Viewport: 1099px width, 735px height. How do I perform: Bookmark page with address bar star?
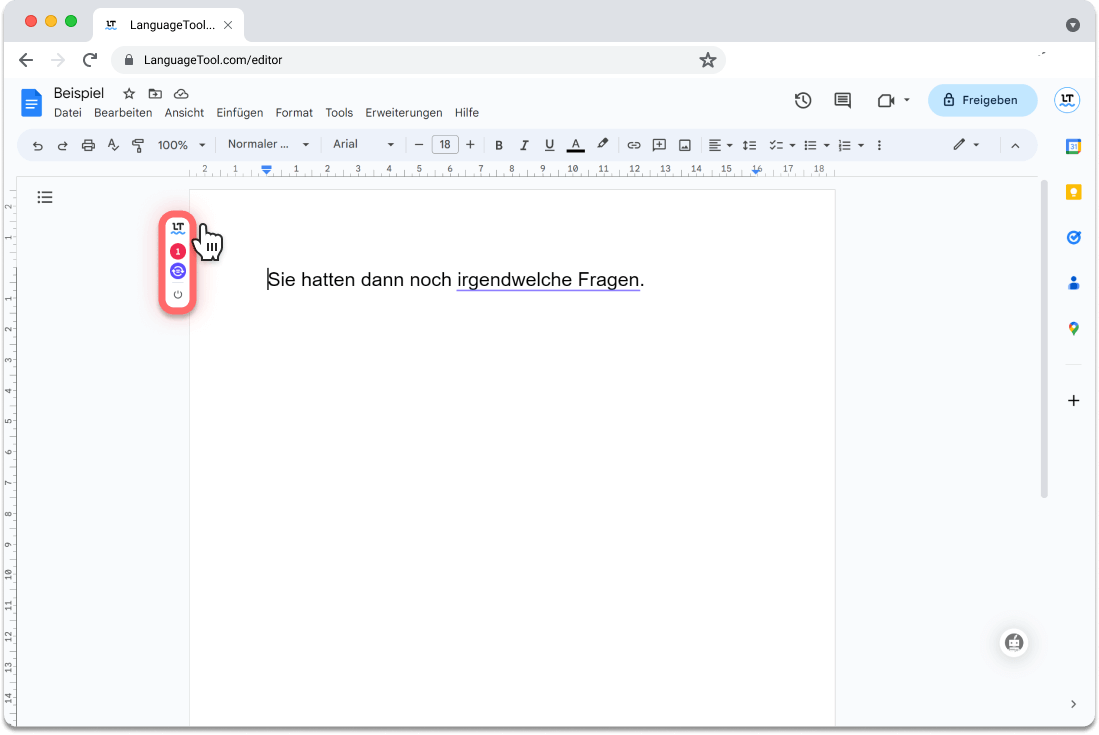tap(707, 60)
